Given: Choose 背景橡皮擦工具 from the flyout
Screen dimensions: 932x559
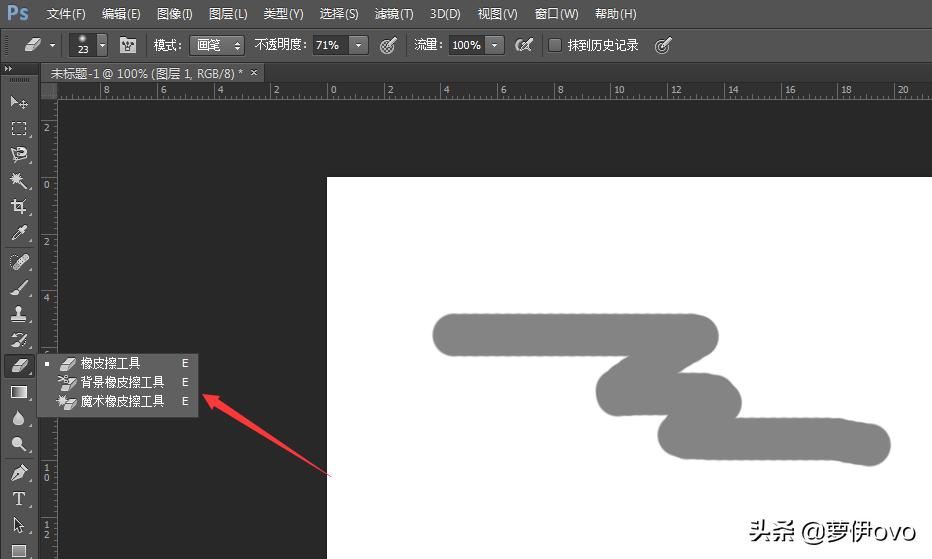Looking at the screenshot, I should (x=122, y=382).
